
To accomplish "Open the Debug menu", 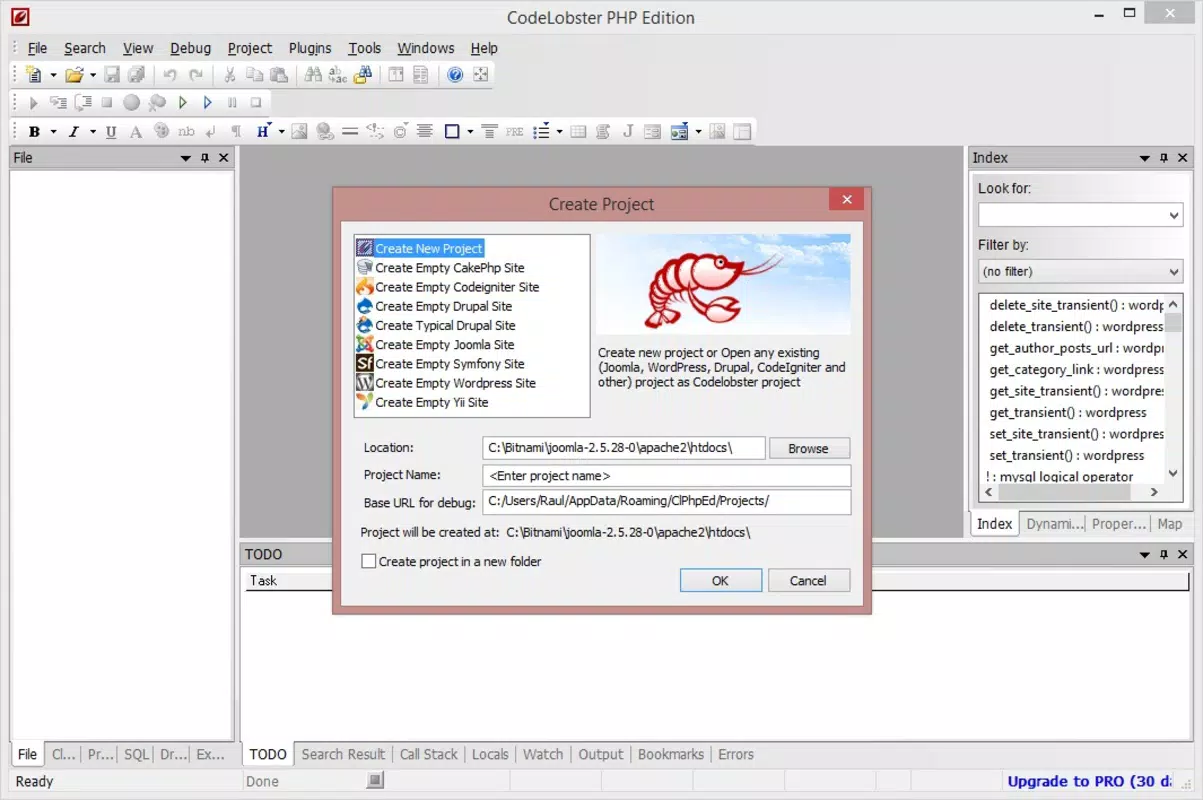I will tap(190, 48).
